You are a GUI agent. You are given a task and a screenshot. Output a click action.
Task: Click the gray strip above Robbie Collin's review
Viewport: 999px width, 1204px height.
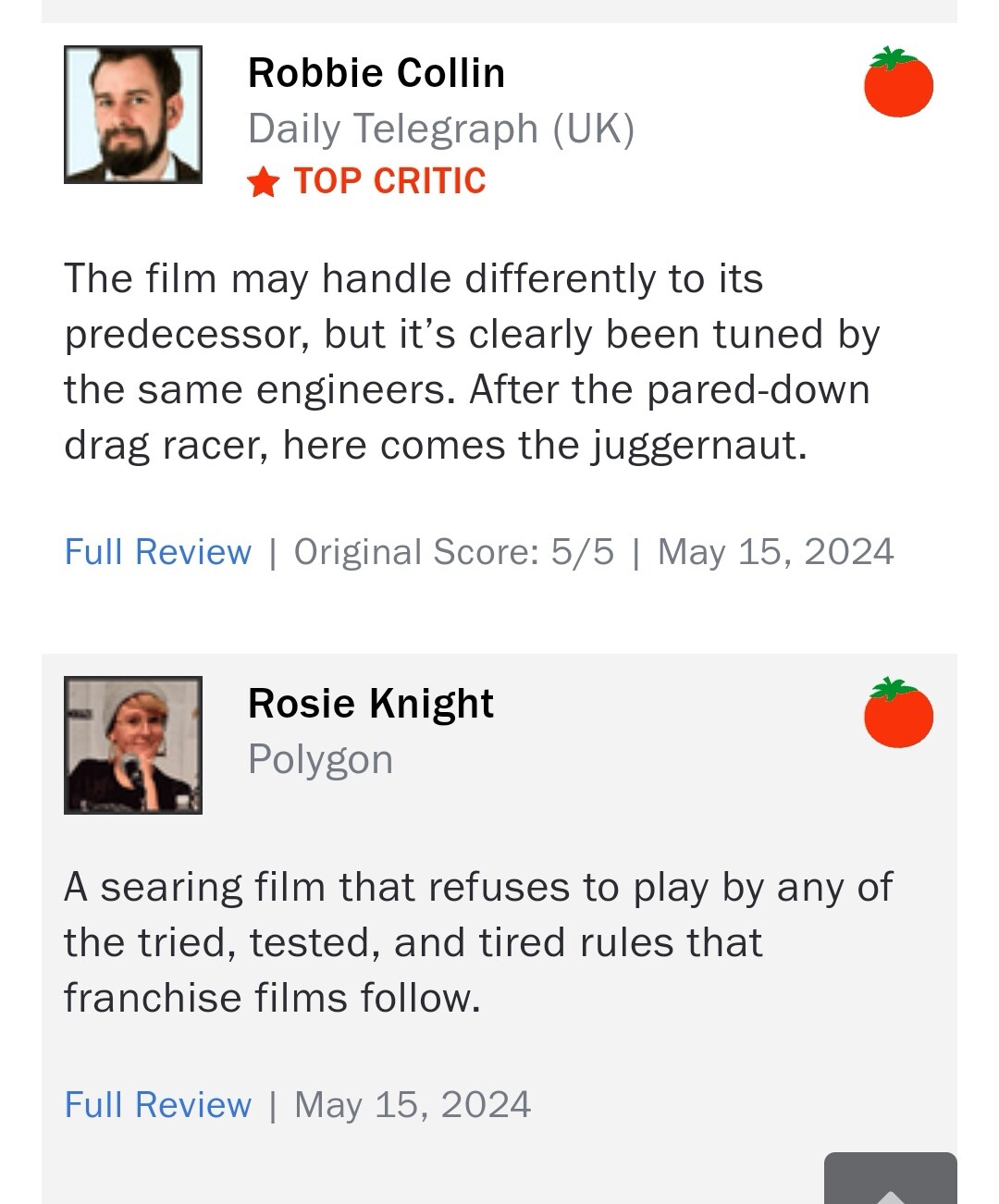coord(499,11)
